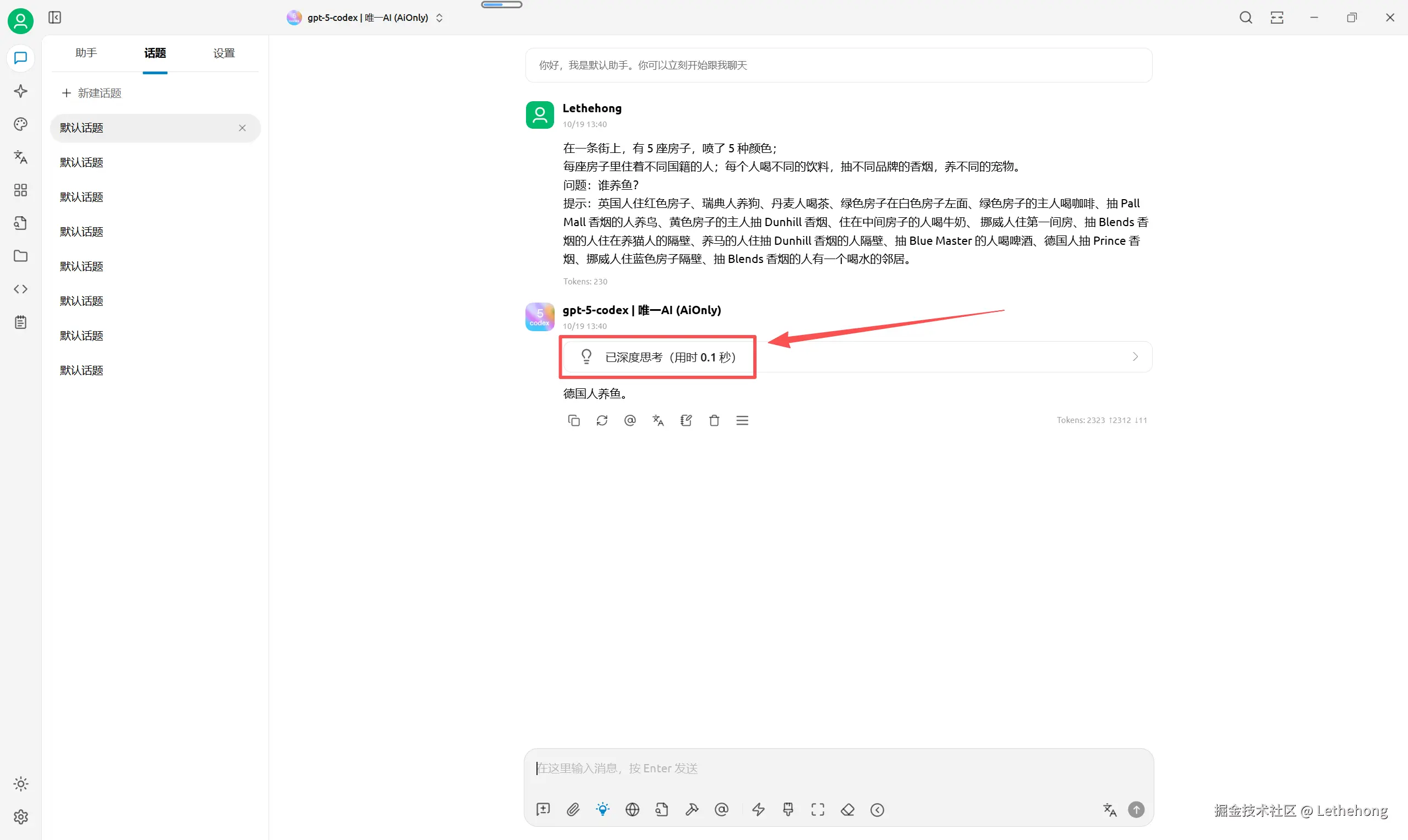The height and width of the screenshot is (840, 1408).
Task: Switch to the 设置 tab
Action: pyautogui.click(x=223, y=53)
